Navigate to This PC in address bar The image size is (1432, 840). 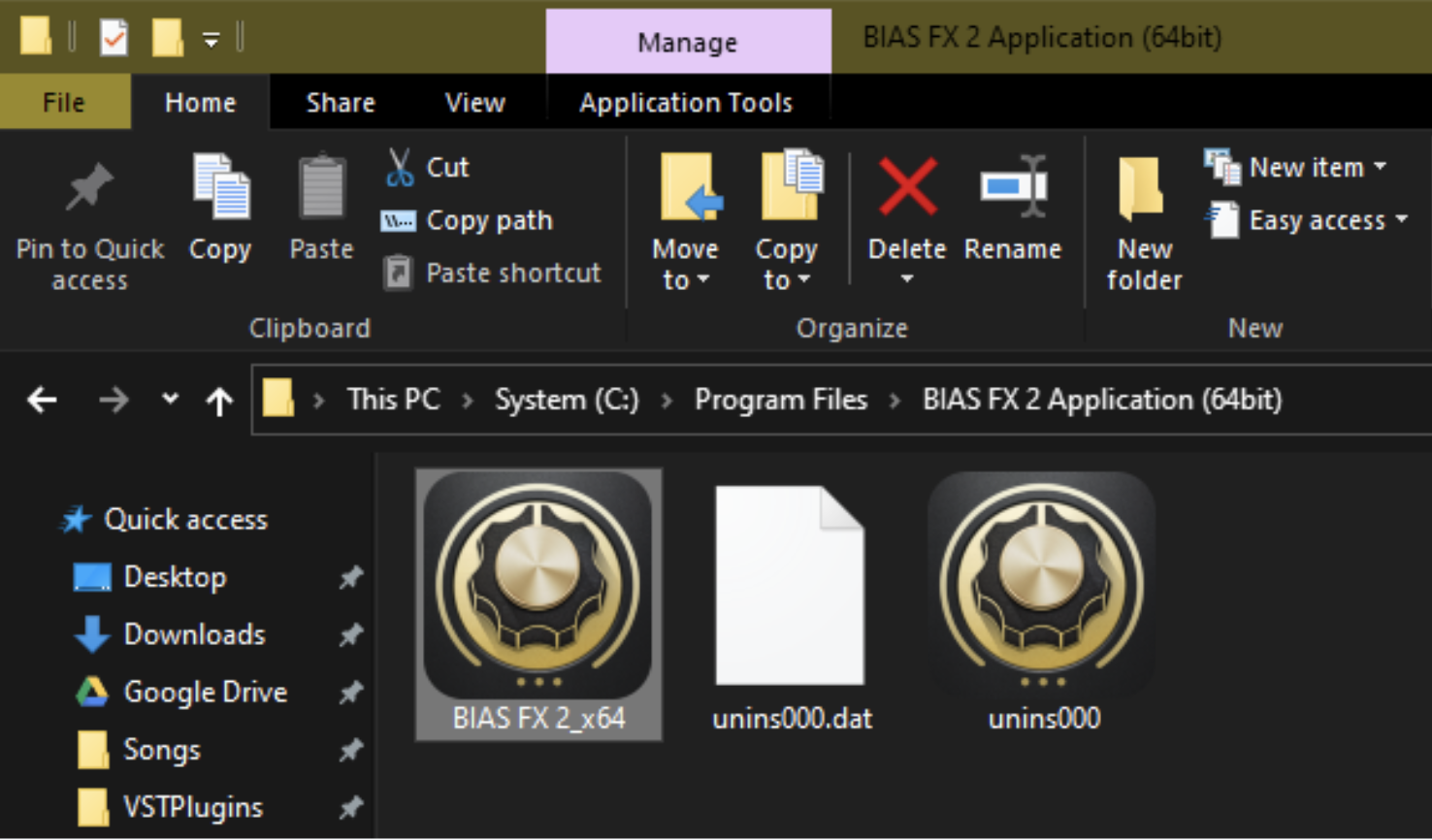click(x=393, y=400)
